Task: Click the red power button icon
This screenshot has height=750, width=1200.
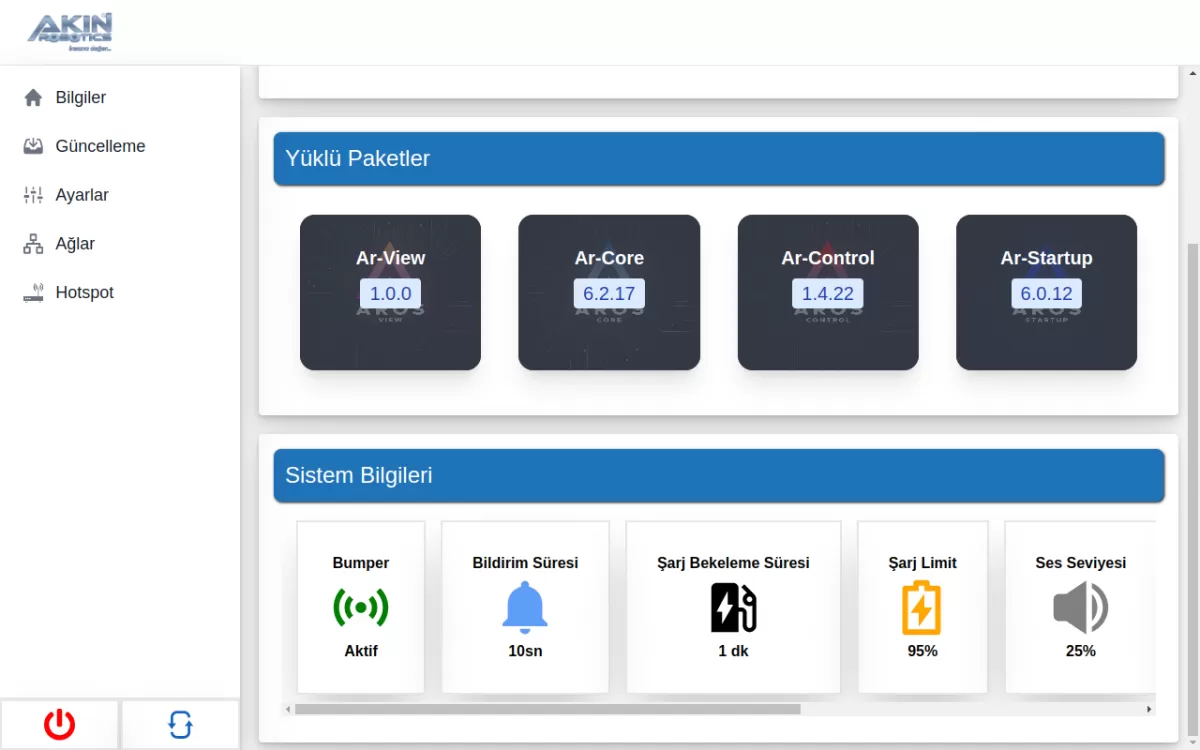Action: coord(59,724)
